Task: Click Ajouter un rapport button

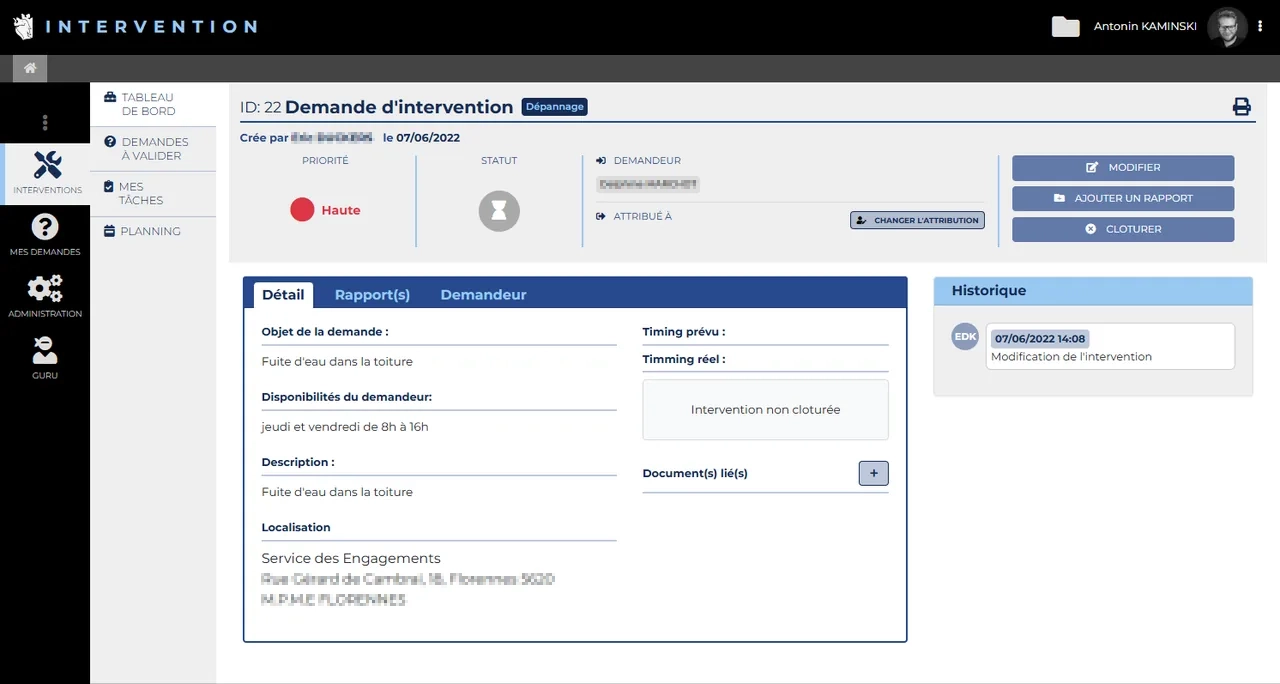Action: tap(1123, 199)
